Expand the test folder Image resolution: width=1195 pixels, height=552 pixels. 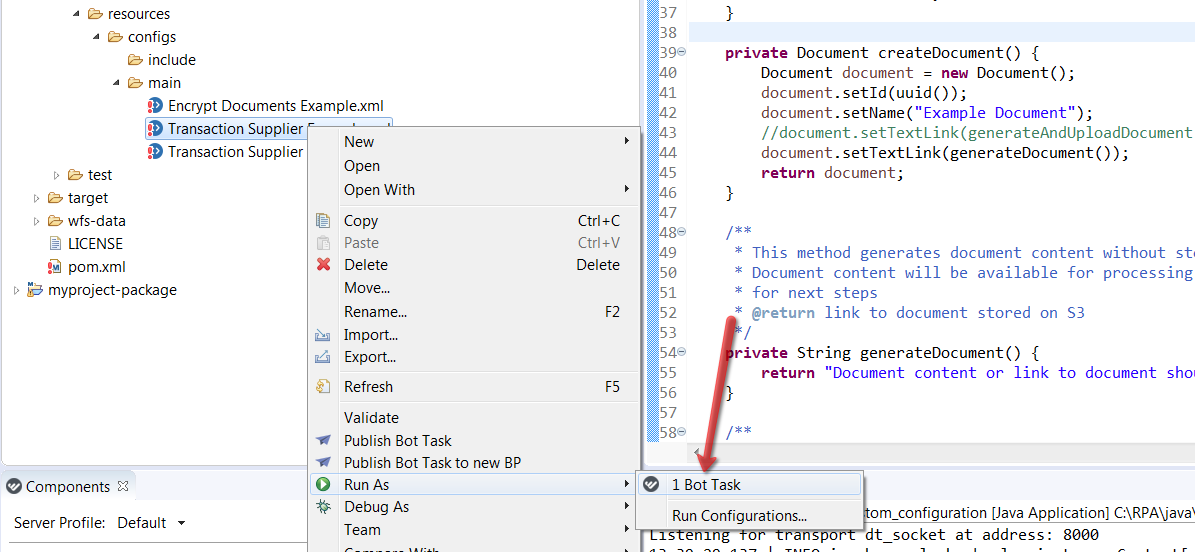pyautogui.click(x=56, y=175)
